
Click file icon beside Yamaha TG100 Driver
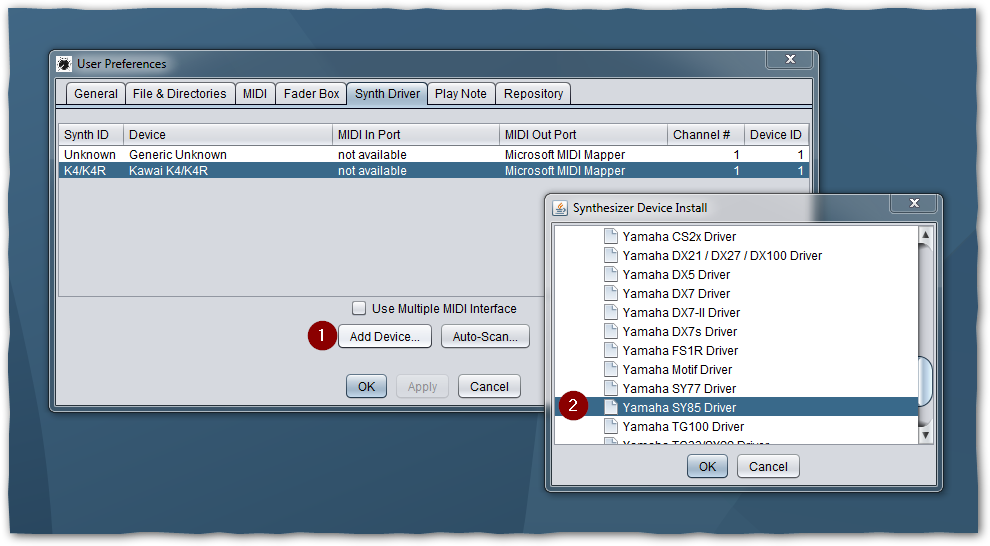coord(611,425)
